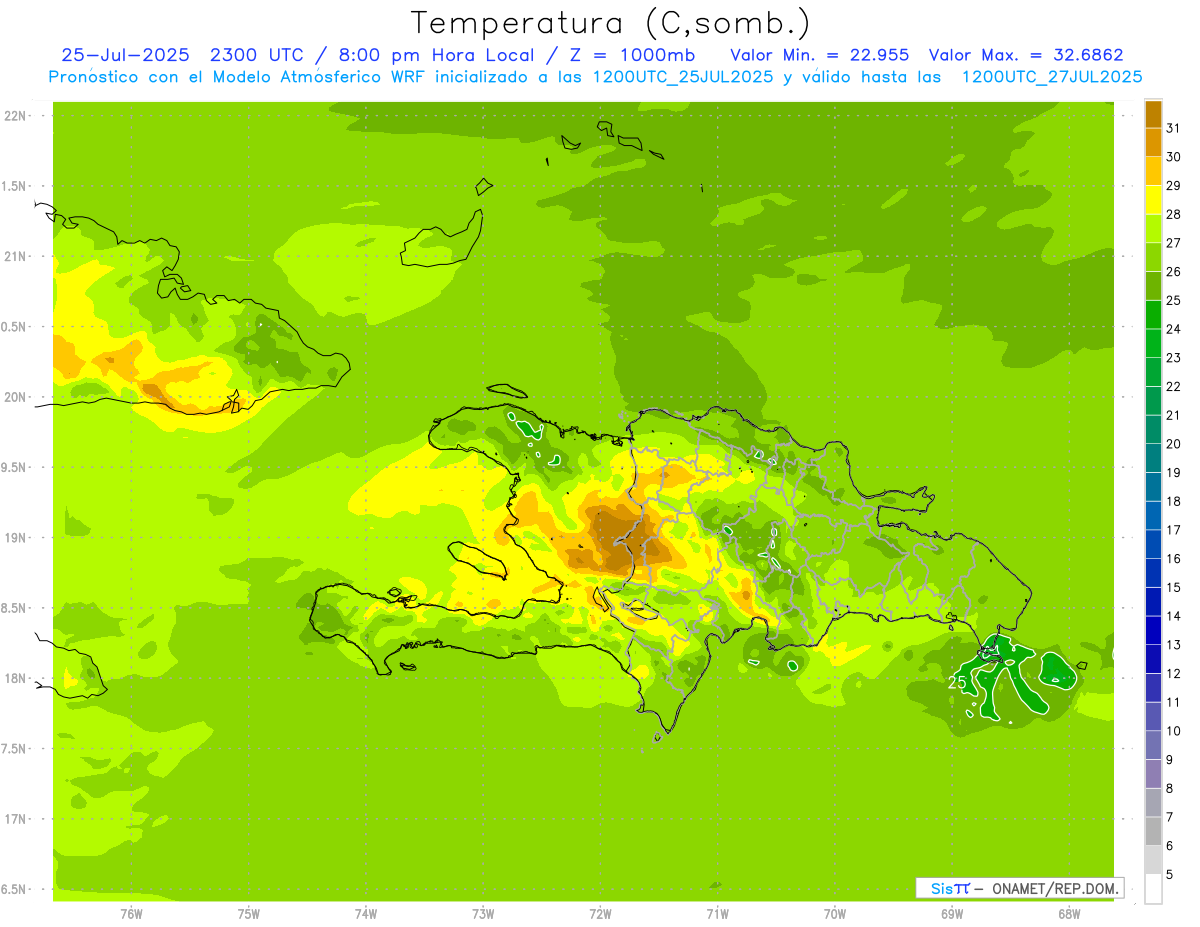Image resolution: width=1200 pixels, height=927 pixels.
Task: Click the '18N' latitude axis label
Action: [x=14, y=679]
